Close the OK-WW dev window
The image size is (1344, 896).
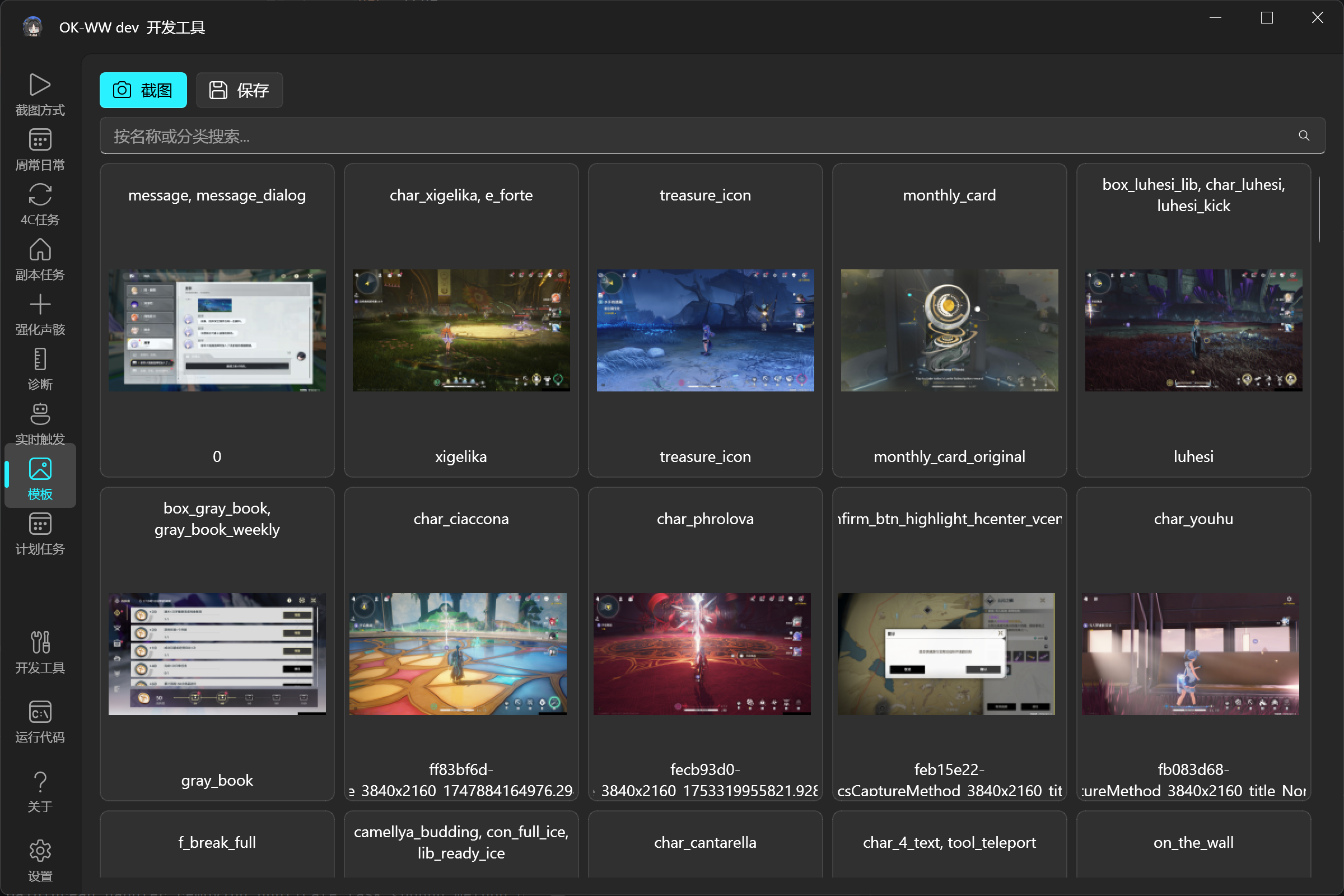1318,18
